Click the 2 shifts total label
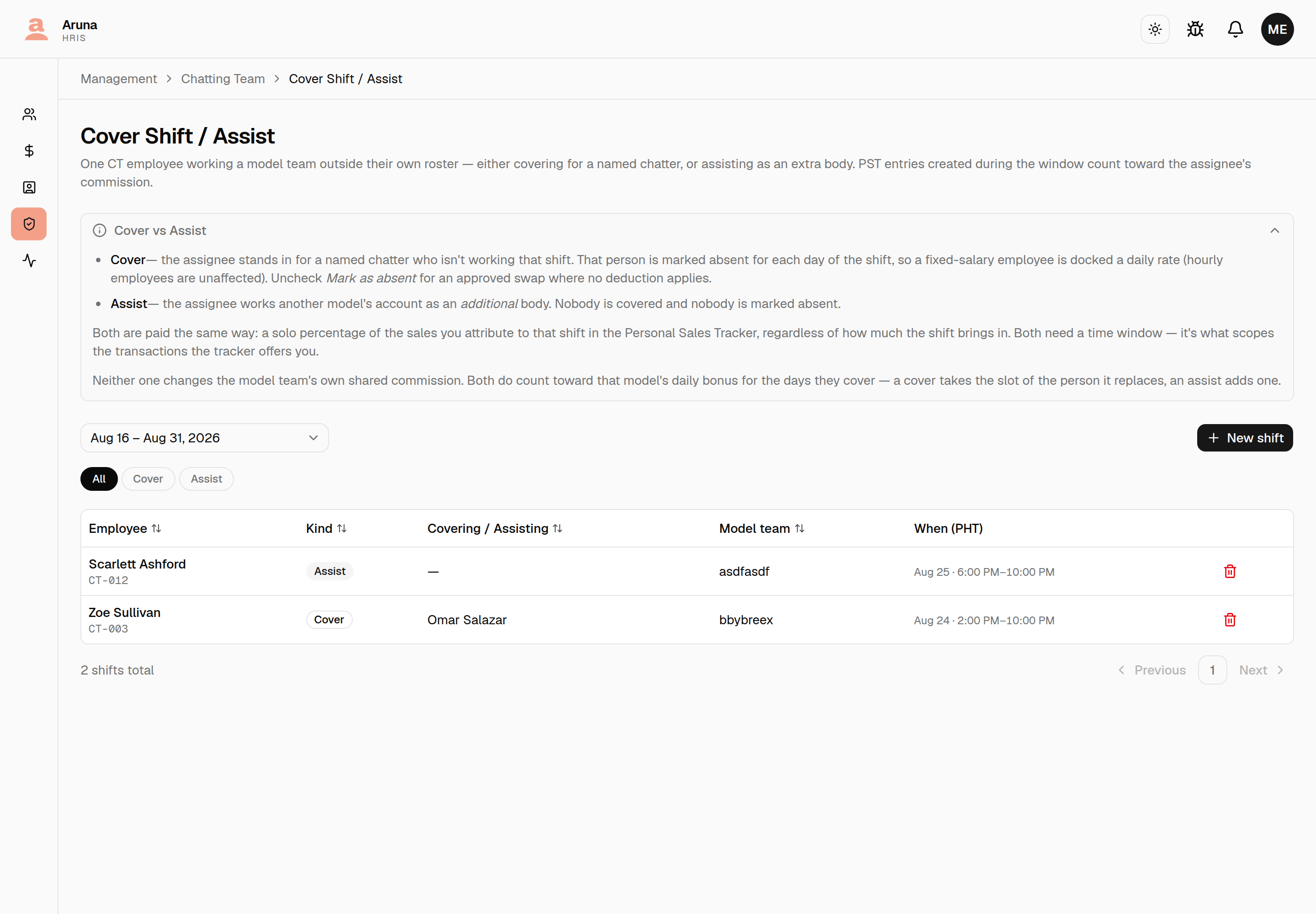This screenshot has height=914, width=1316. pos(117,670)
